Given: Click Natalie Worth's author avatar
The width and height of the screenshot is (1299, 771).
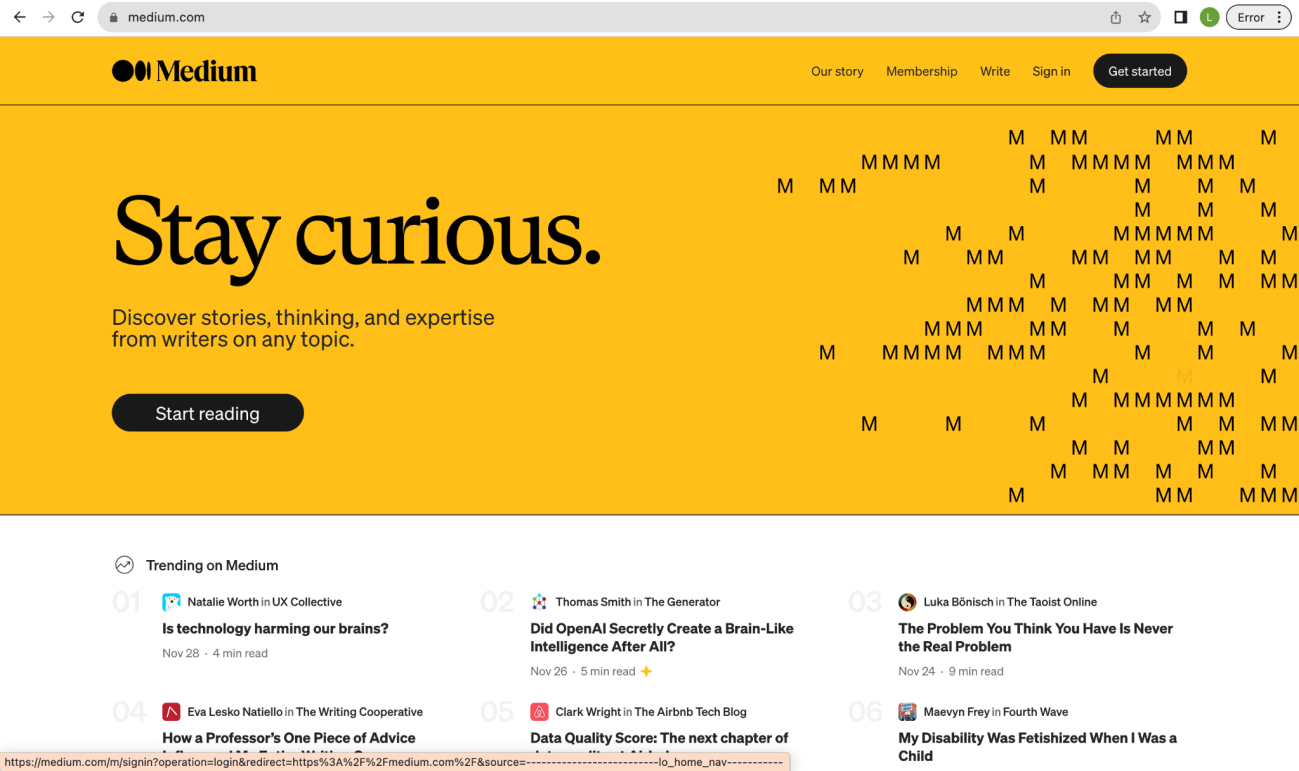Looking at the screenshot, I should 171,602.
